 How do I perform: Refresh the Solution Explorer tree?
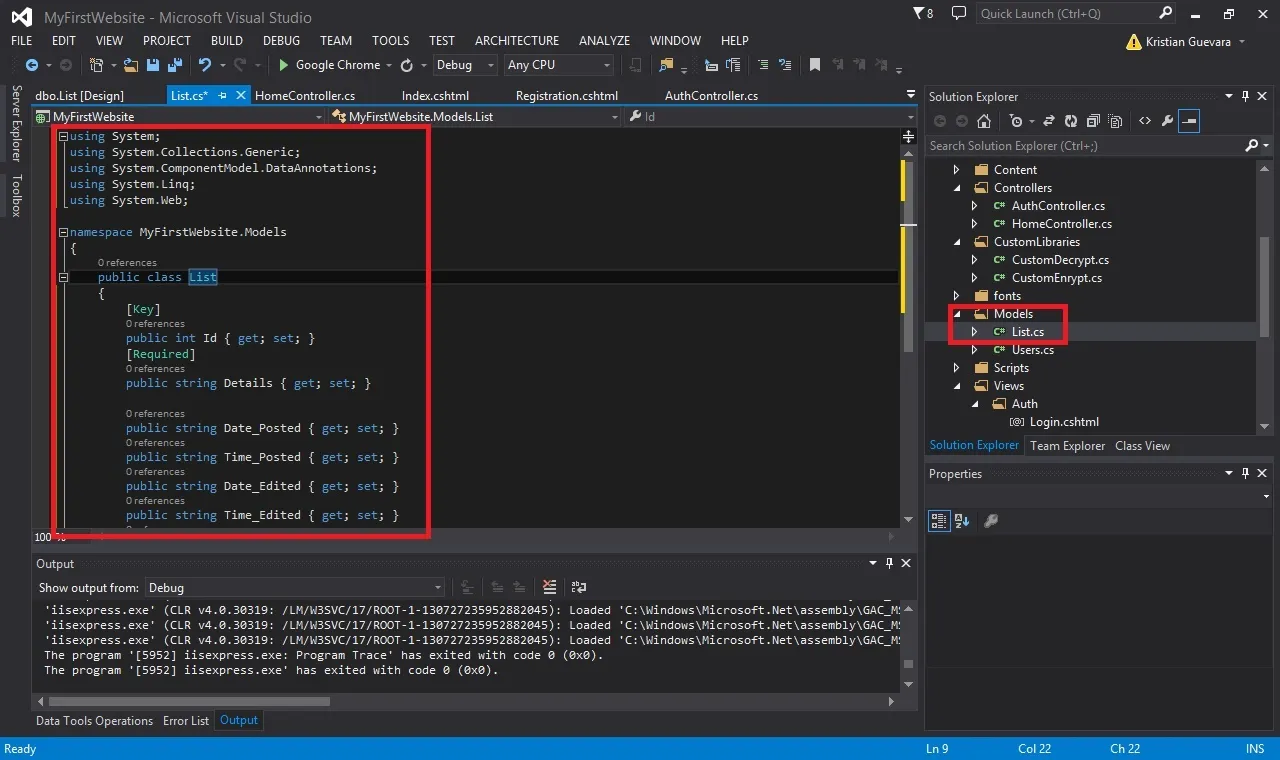click(x=1071, y=121)
